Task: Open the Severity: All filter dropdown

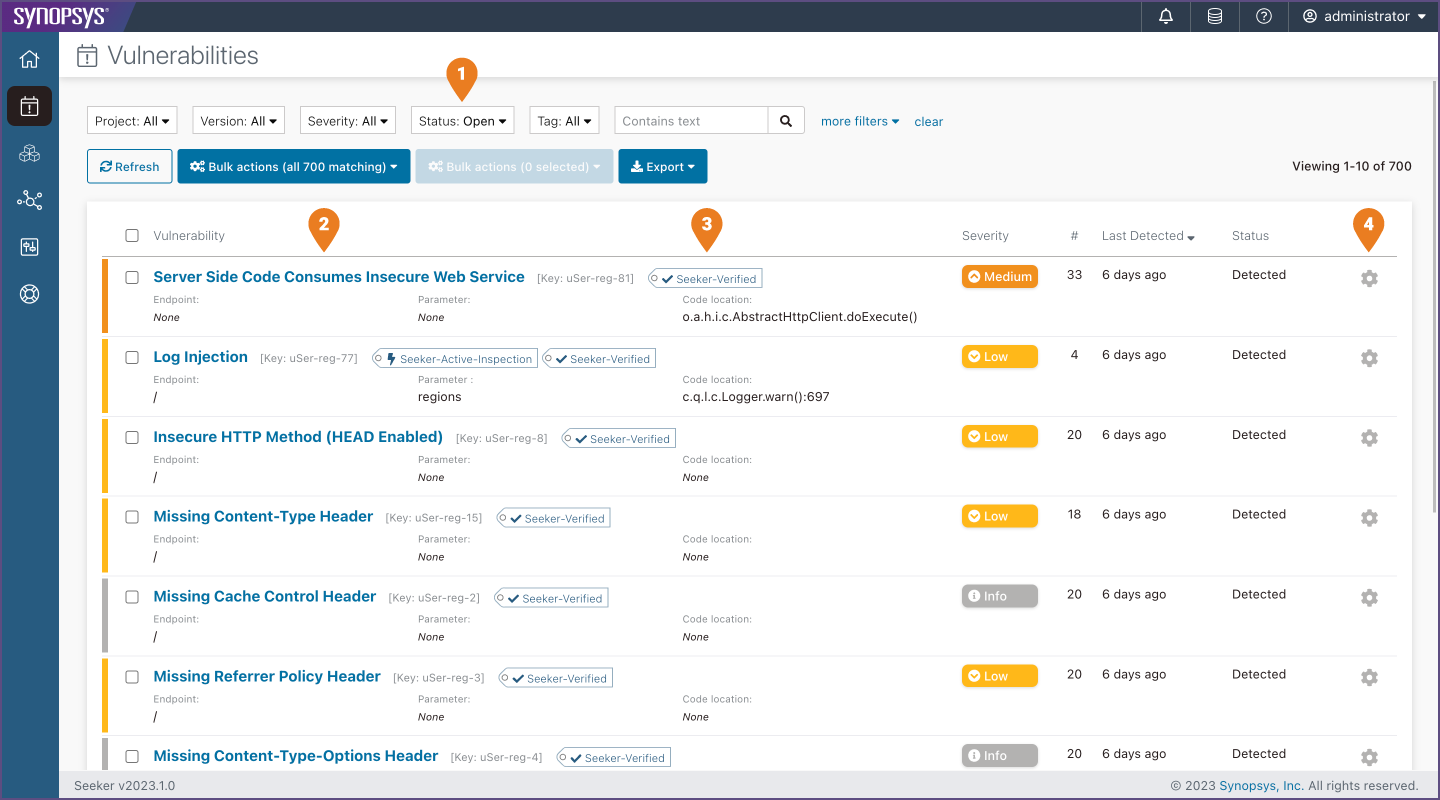Action: [x=348, y=121]
